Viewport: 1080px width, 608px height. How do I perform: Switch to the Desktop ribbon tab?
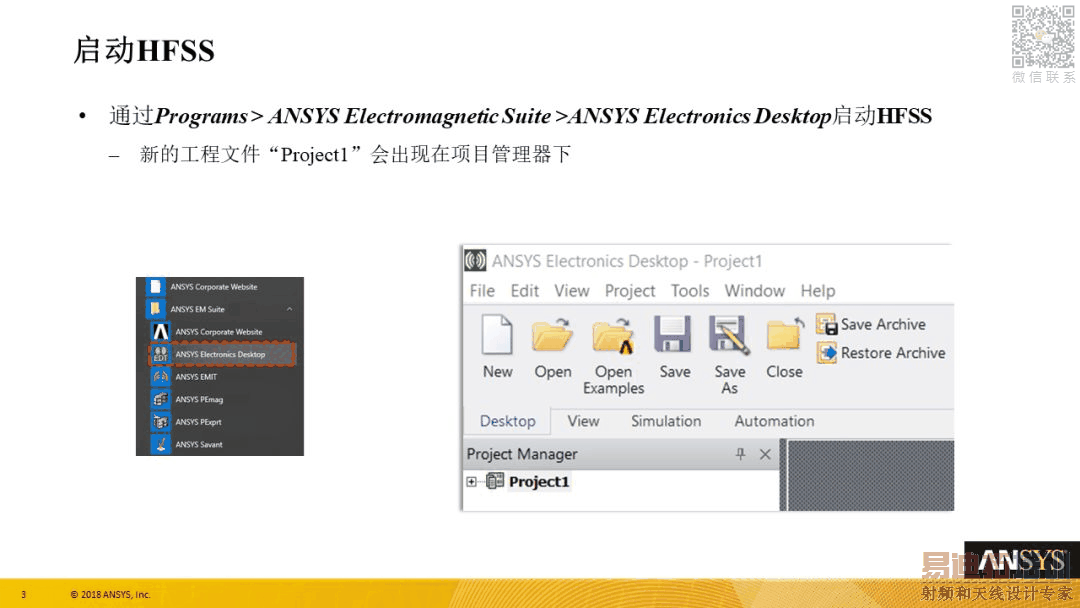[508, 421]
